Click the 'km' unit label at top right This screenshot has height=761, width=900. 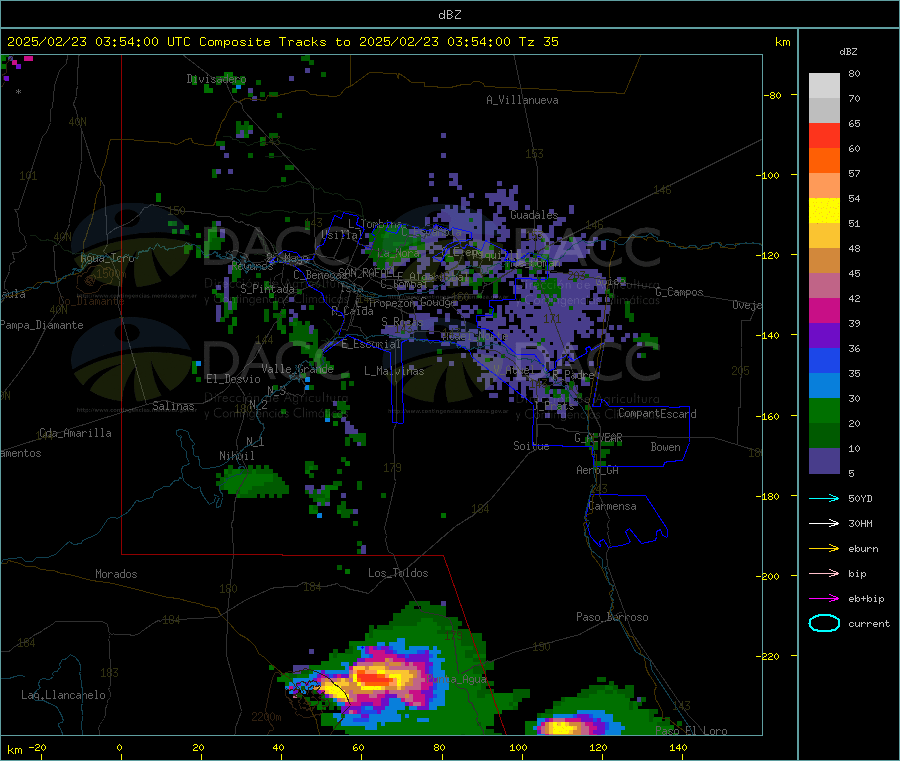click(782, 42)
